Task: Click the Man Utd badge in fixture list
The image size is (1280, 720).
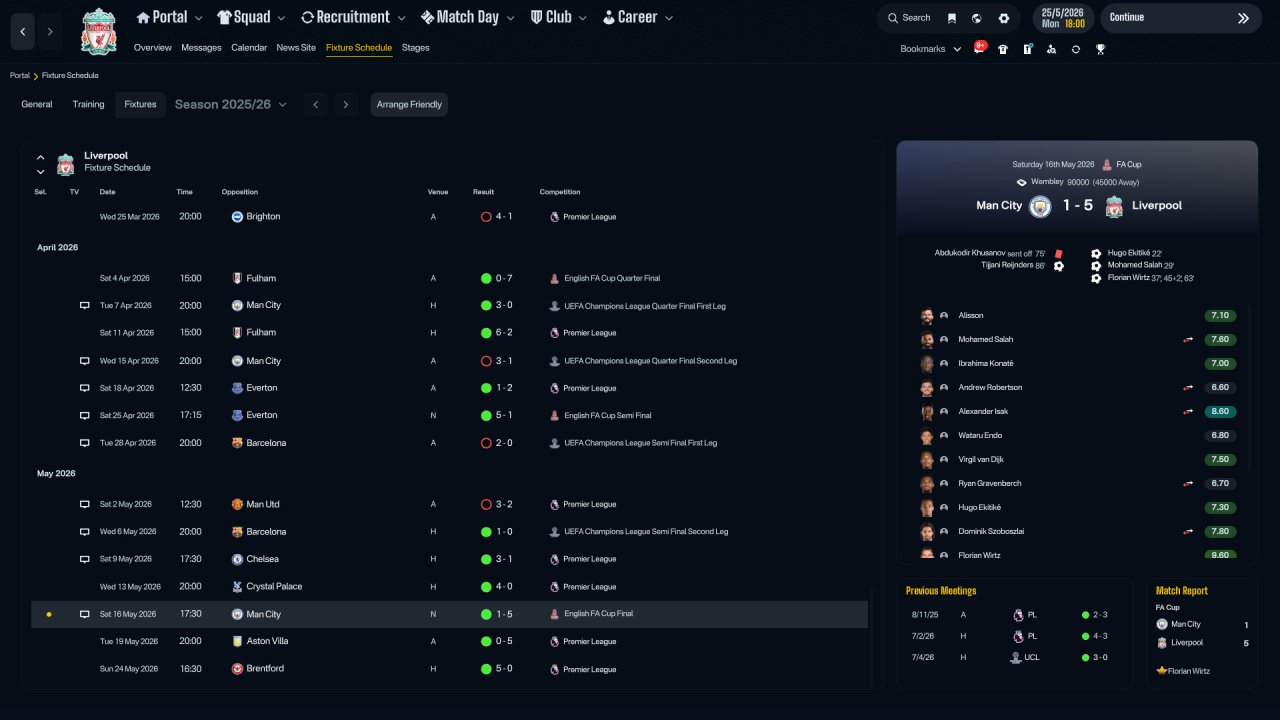Action: coord(238,505)
